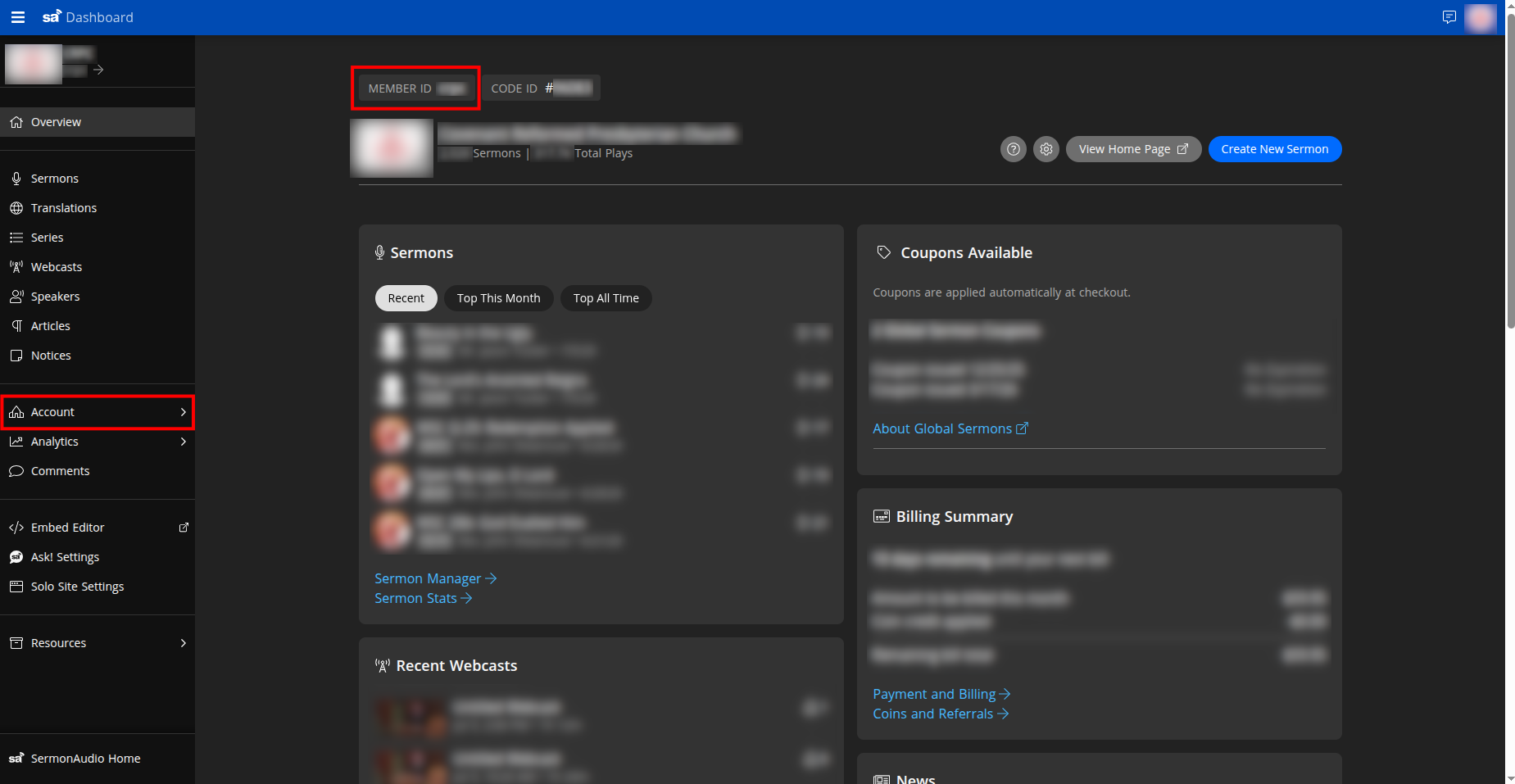The width and height of the screenshot is (1515, 784).
Task: Click the Billing Summary card icon
Action: pos(882,516)
